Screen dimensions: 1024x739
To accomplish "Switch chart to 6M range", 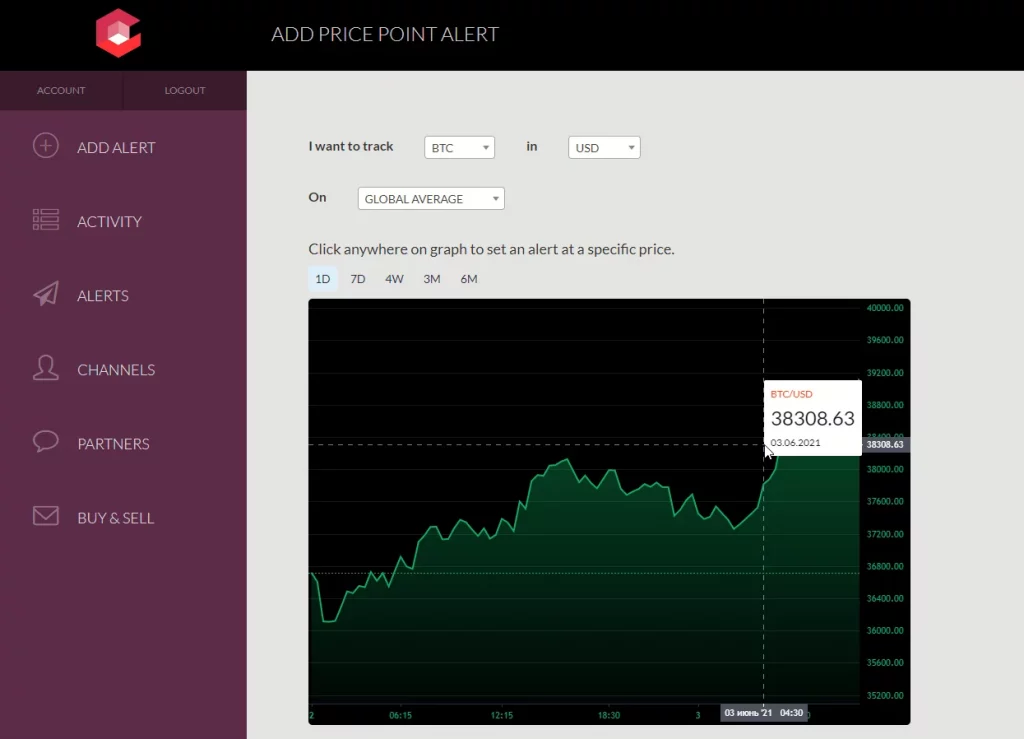I will (468, 279).
